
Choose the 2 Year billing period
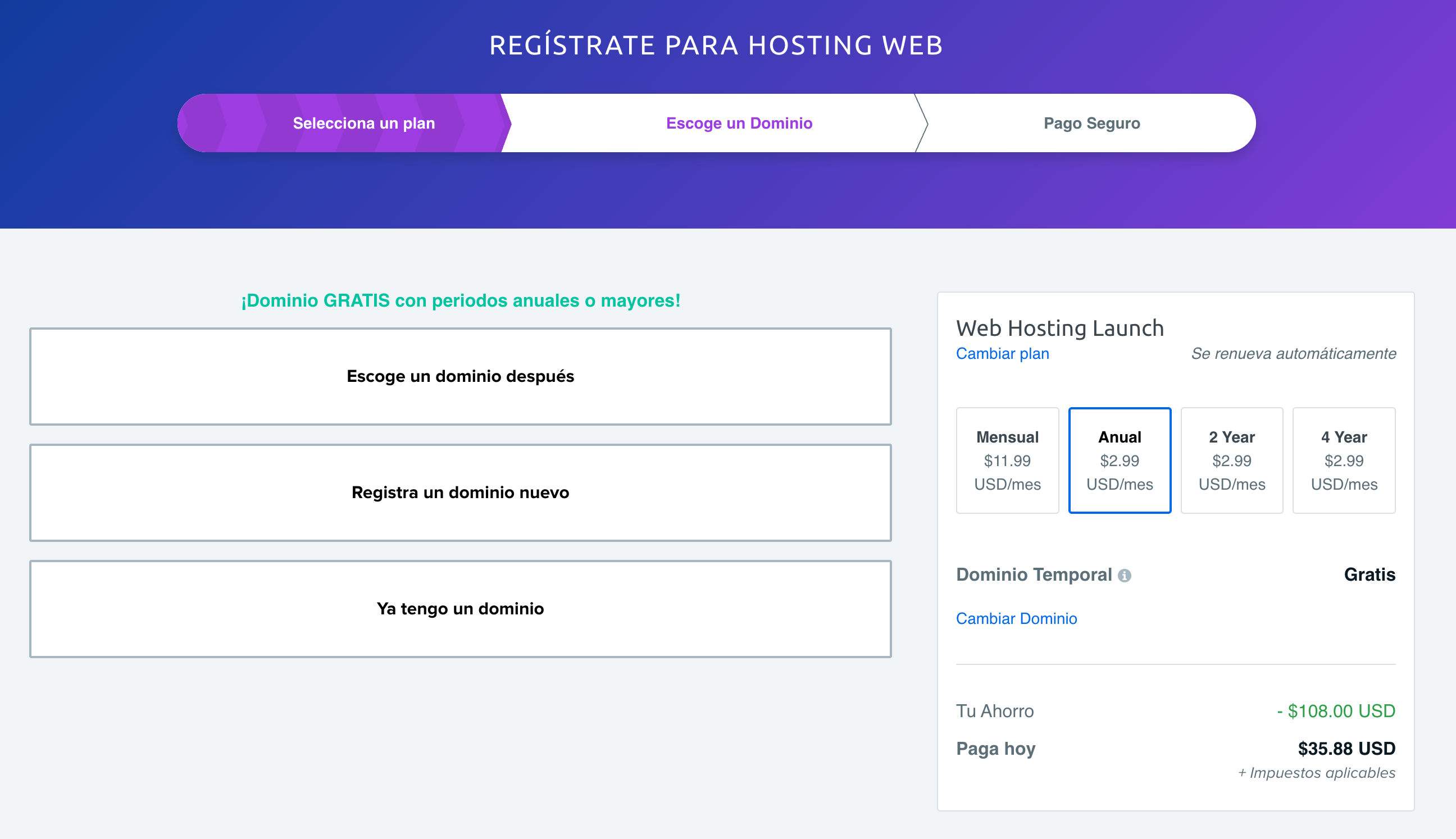(1232, 460)
